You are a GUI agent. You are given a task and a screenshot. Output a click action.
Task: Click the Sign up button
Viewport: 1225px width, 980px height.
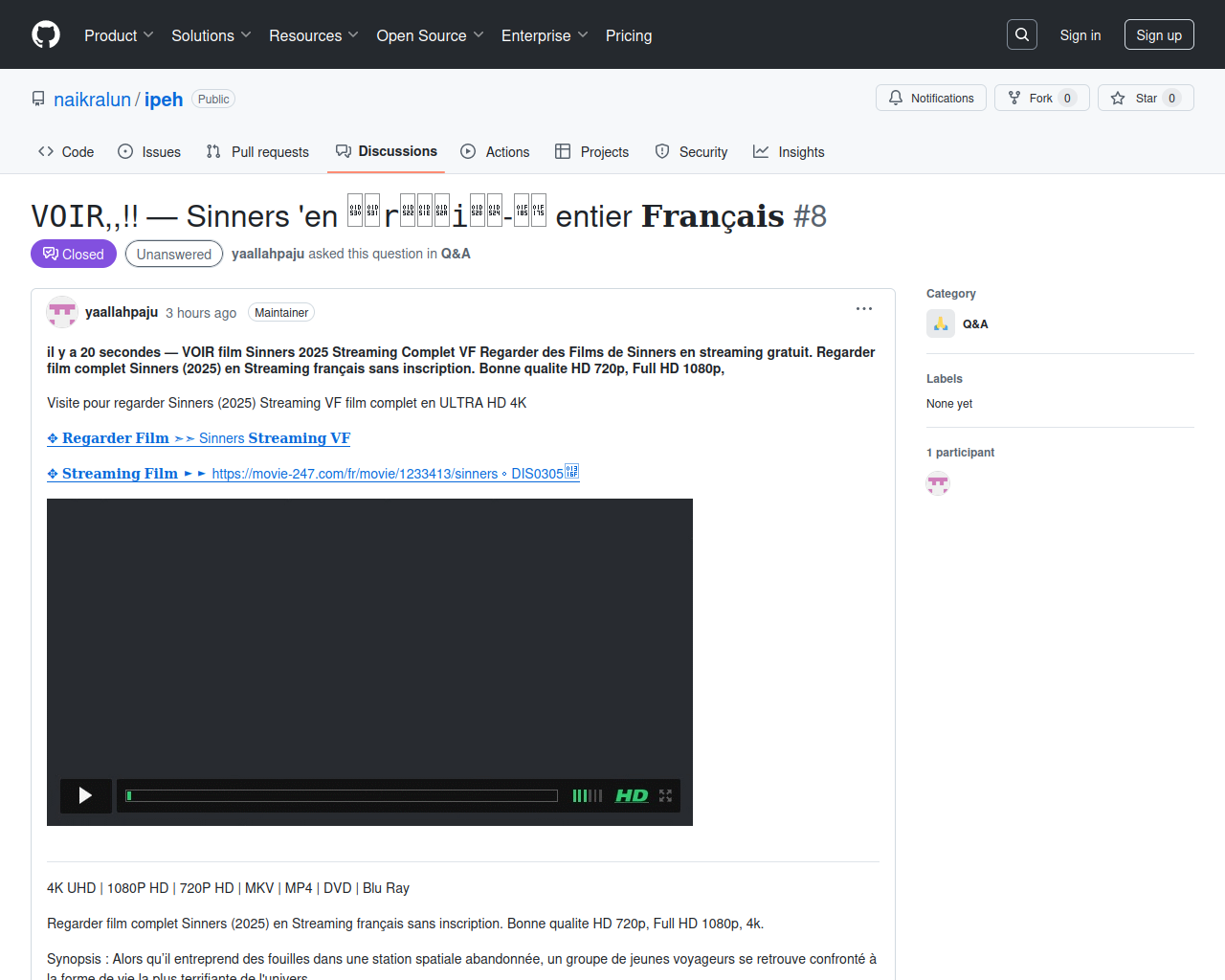(x=1159, y=34)
